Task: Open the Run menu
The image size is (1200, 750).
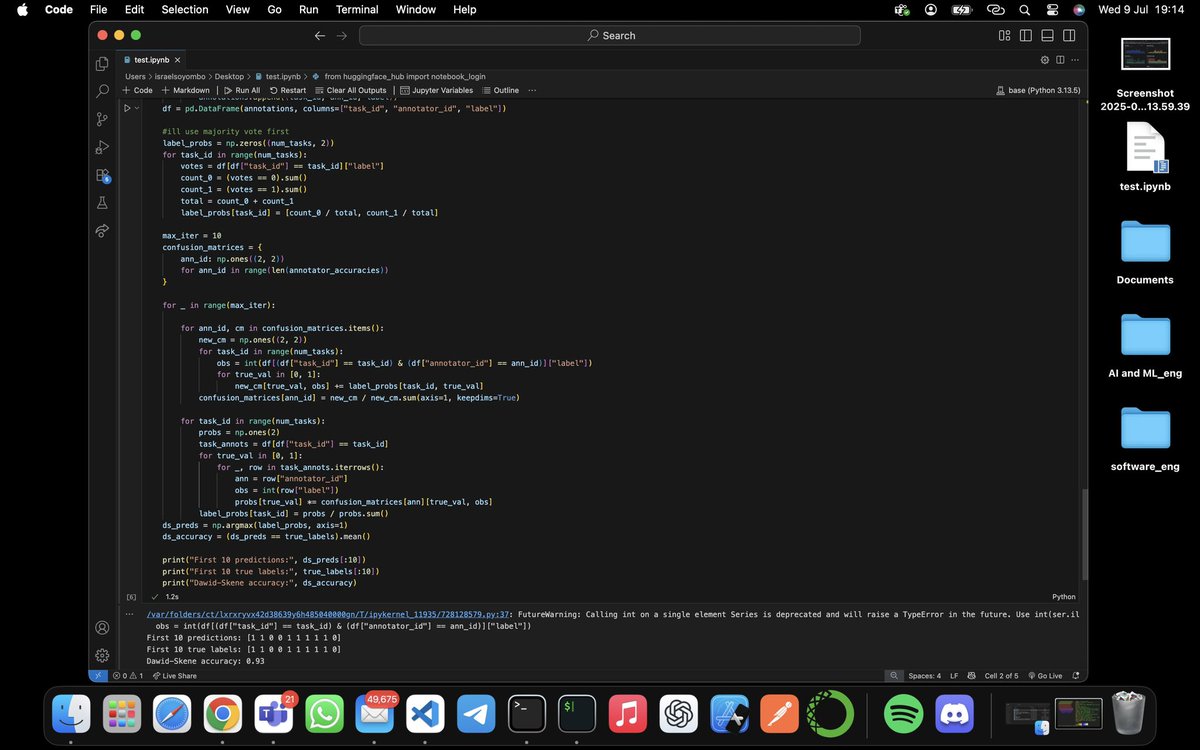Action: 309,10
